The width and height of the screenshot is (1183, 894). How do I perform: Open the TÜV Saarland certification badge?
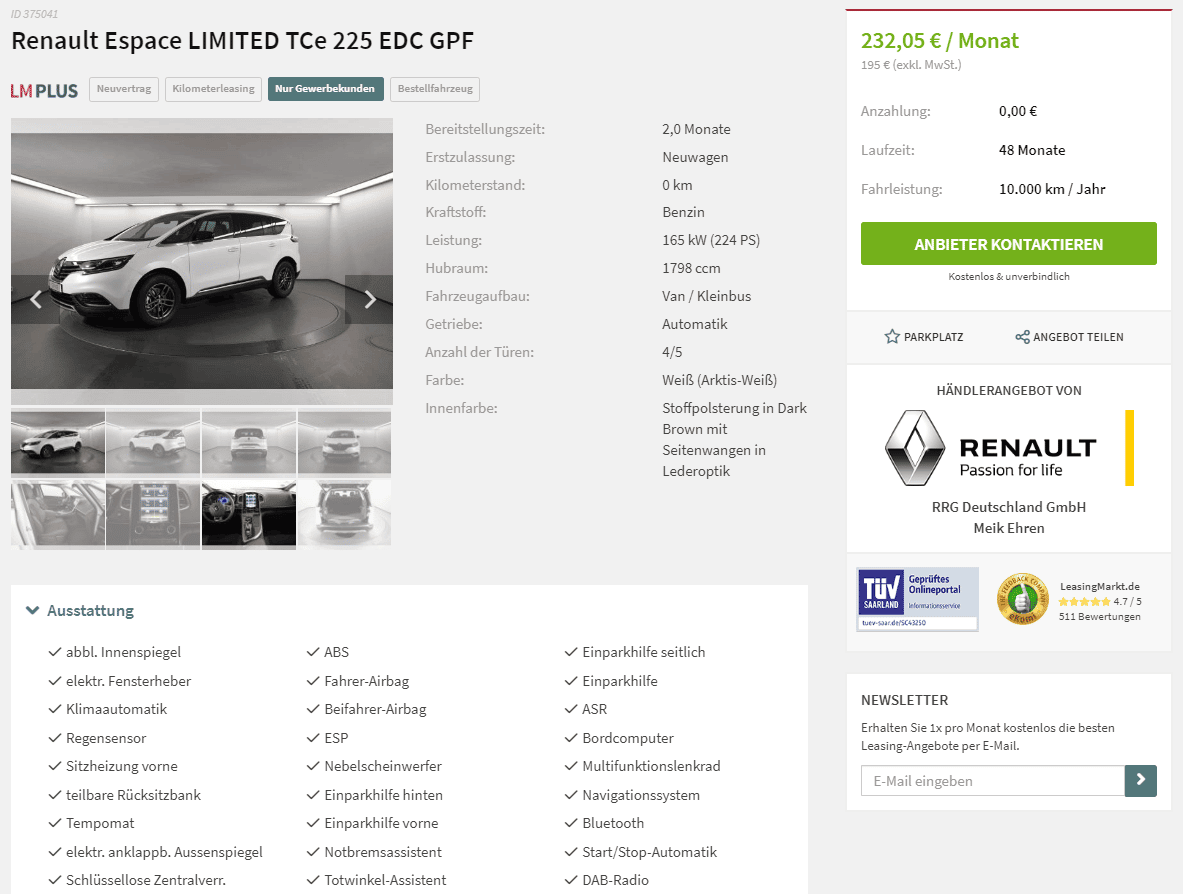pos(917,599)
